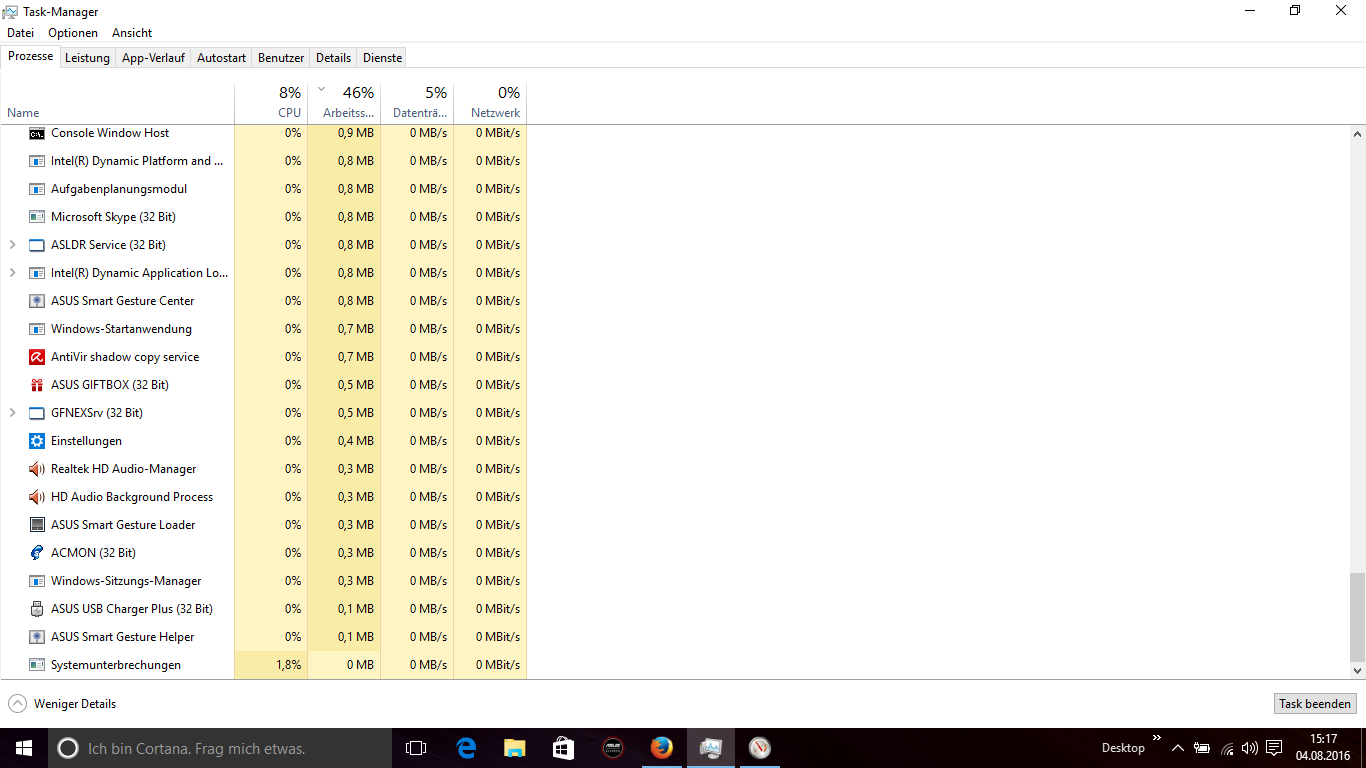Click the ASUS GIFTBOX red gift icon
This screenshot has width=1366, height=768.
[x=37, y=385]
